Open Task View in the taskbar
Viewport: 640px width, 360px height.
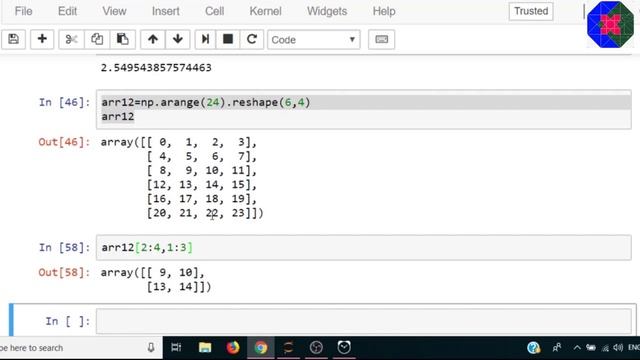coord(176,348)
